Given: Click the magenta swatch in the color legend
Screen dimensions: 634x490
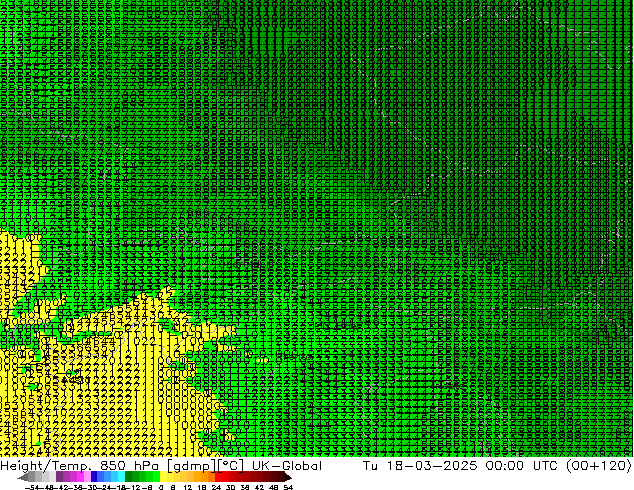Looking at the screenshot, I should [80, 477].
